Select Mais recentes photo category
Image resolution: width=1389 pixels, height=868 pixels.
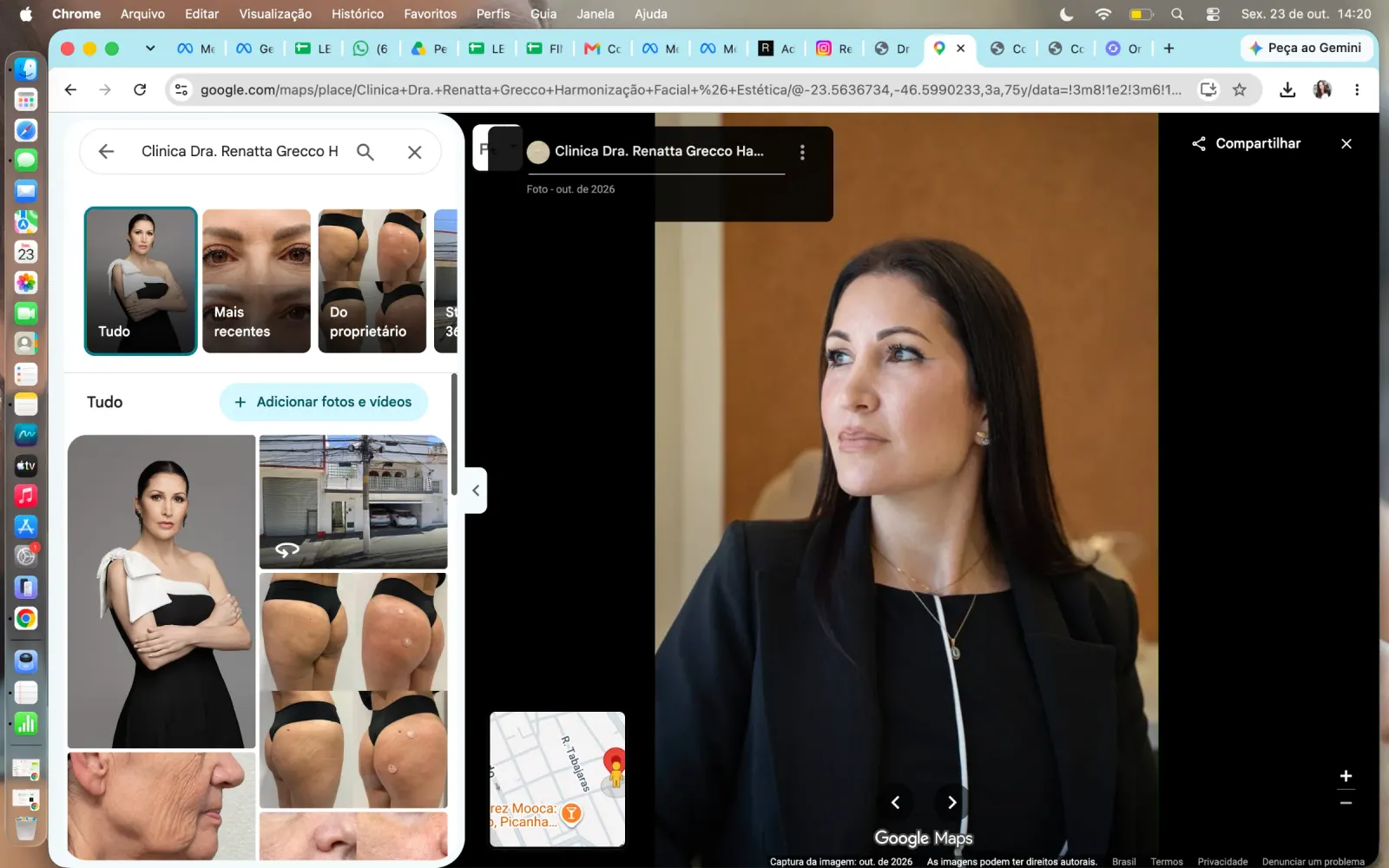[256, 280]
